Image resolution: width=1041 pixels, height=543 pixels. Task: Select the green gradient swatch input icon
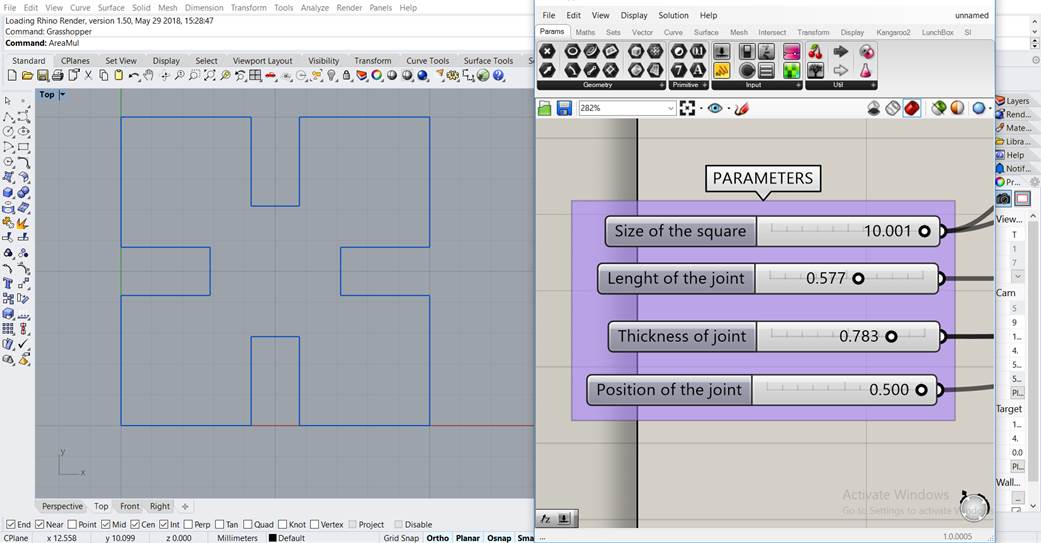(x=791, y=70)
